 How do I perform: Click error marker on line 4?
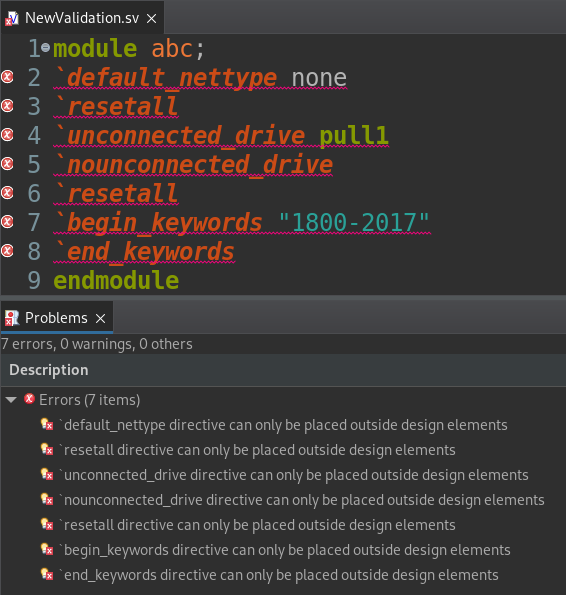coord(7,135)
